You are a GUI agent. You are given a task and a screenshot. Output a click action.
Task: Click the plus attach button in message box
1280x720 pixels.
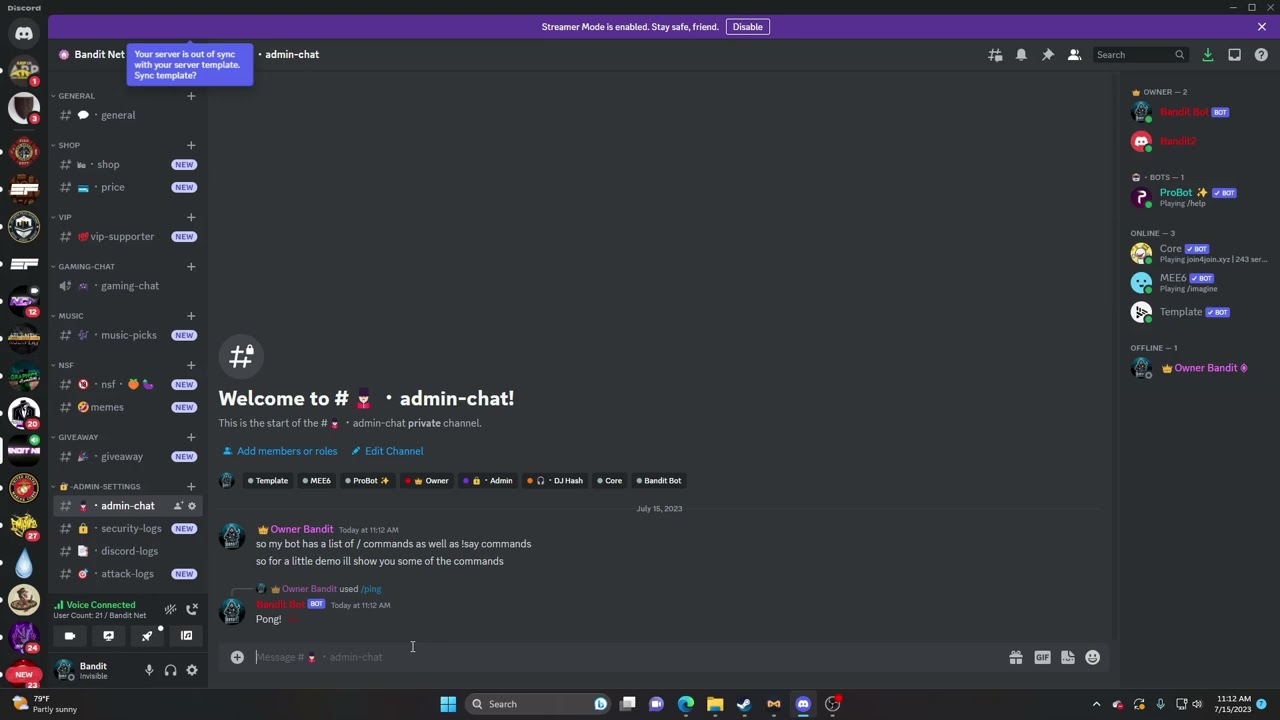coord(237,657)
